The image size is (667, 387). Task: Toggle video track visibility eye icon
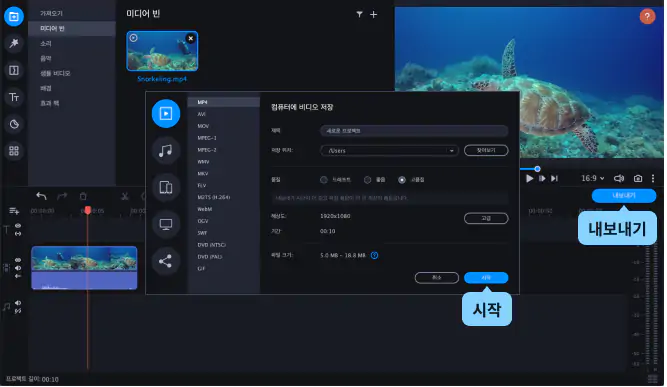pyautogui.click(x=18, y=260)
